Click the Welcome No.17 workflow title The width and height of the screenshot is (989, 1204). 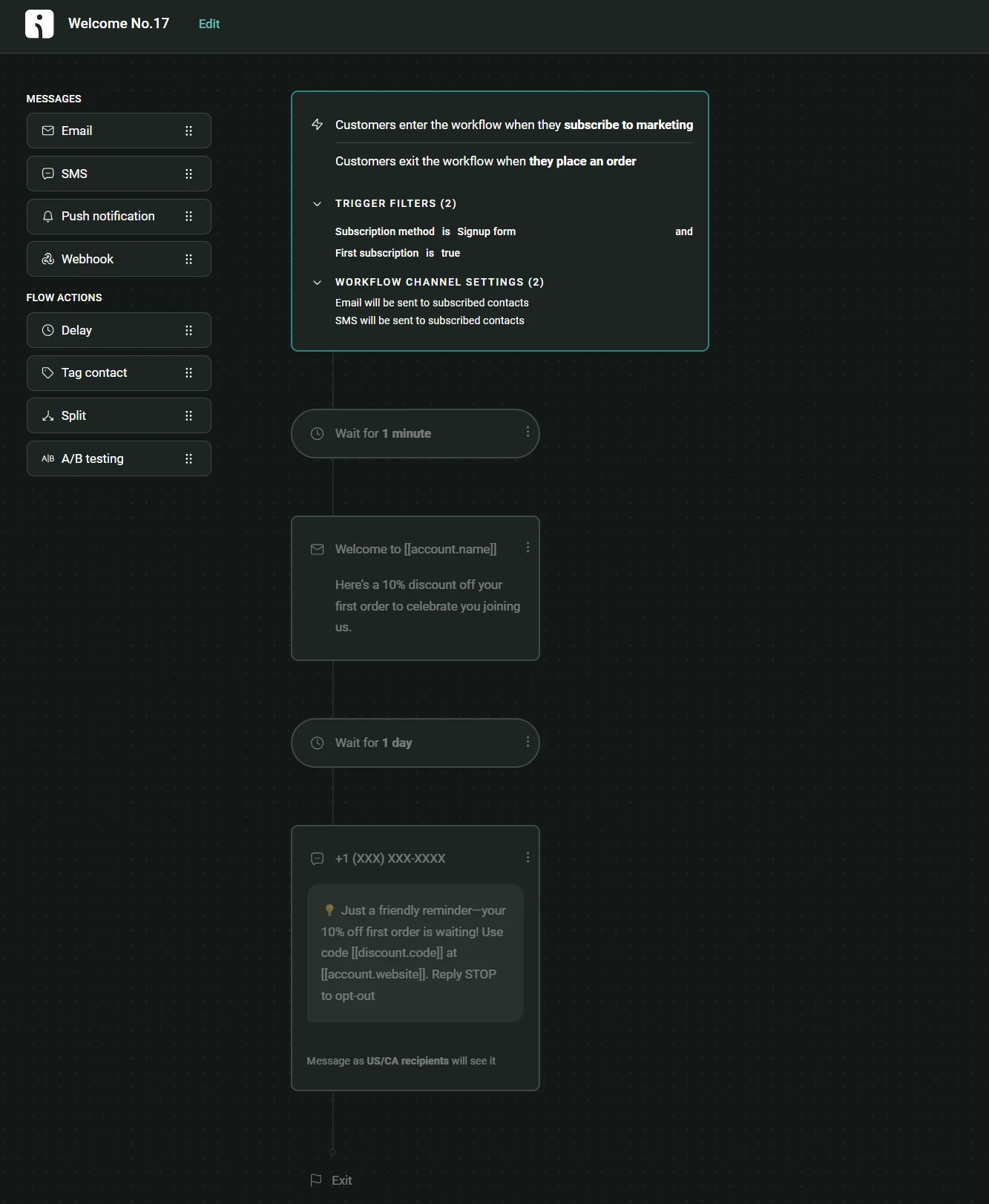[119, 23]
